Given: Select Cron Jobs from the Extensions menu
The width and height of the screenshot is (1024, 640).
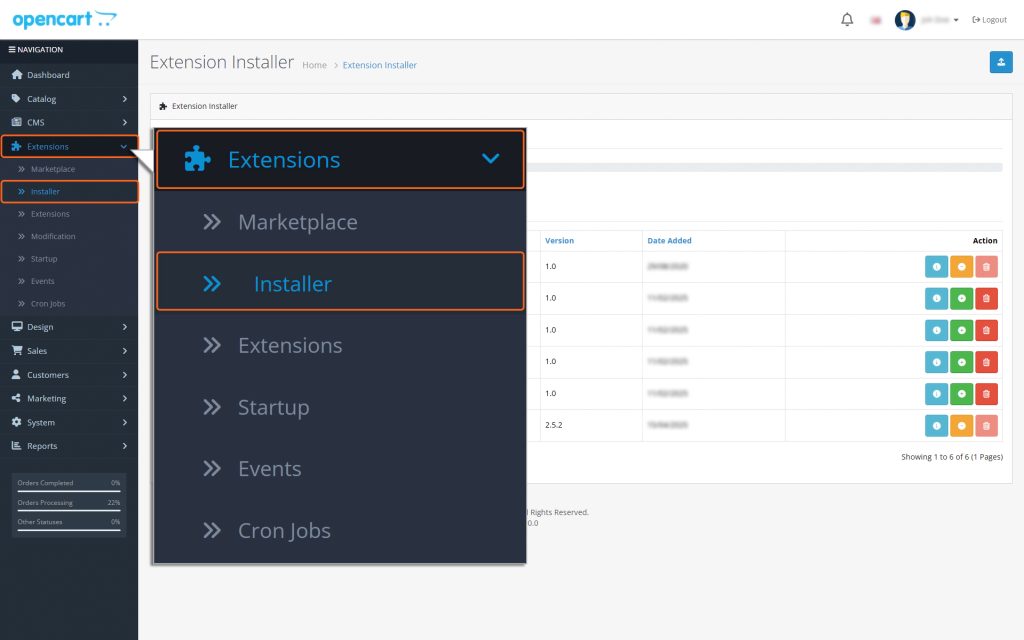Looking at the screenshot, I should pyautogui.click(x=285, y=530).
